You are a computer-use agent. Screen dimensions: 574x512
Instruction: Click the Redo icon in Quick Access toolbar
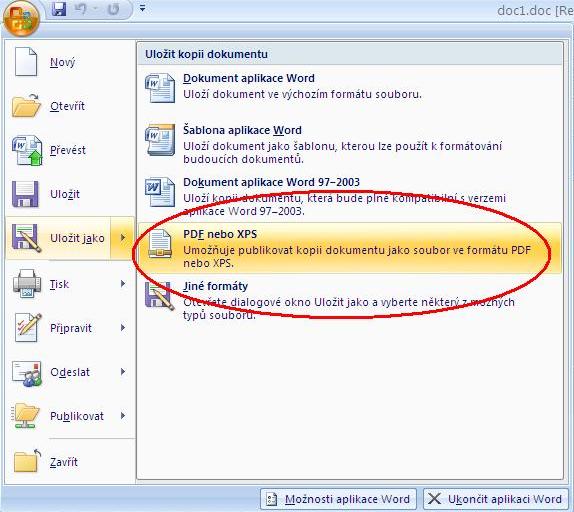click(x=113, y=9)
